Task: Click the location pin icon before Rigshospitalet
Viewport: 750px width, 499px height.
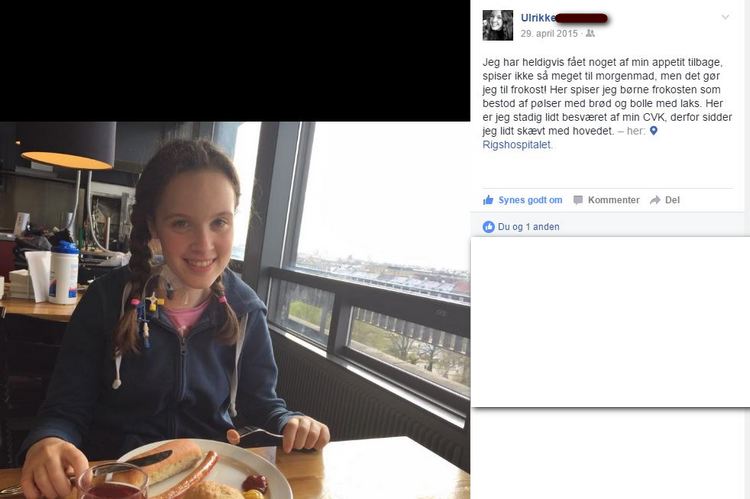Action: pos(653,131)
